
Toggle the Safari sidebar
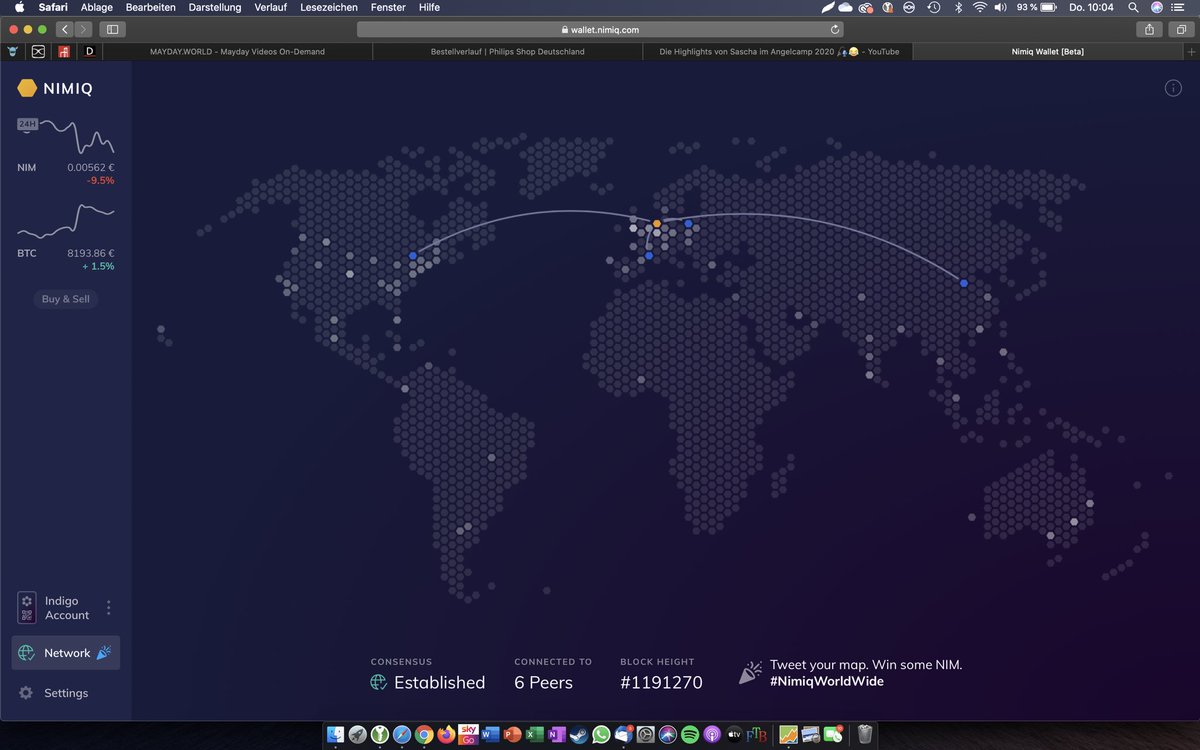[x=111, y=30]
